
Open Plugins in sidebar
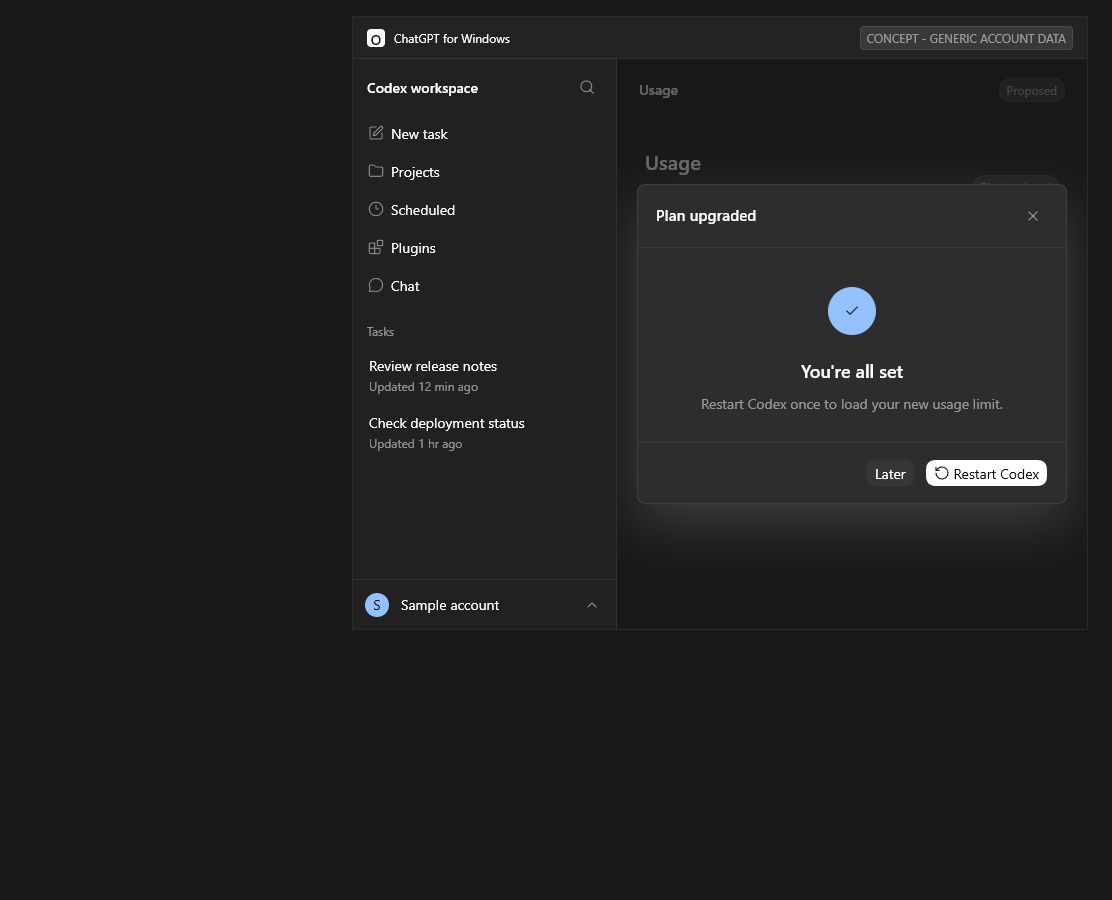484,248
